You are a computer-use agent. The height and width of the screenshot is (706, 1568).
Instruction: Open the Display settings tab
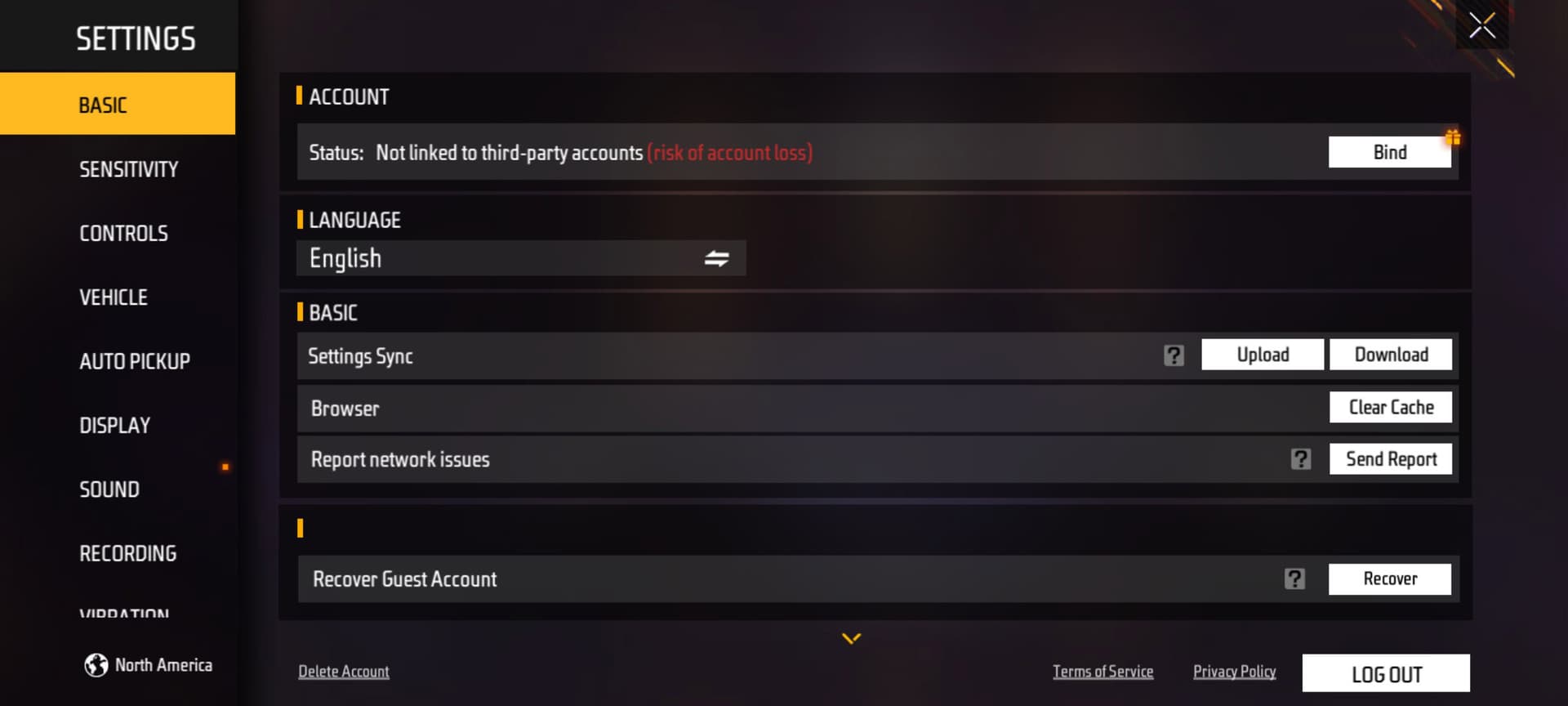click(x=114, y=426)
